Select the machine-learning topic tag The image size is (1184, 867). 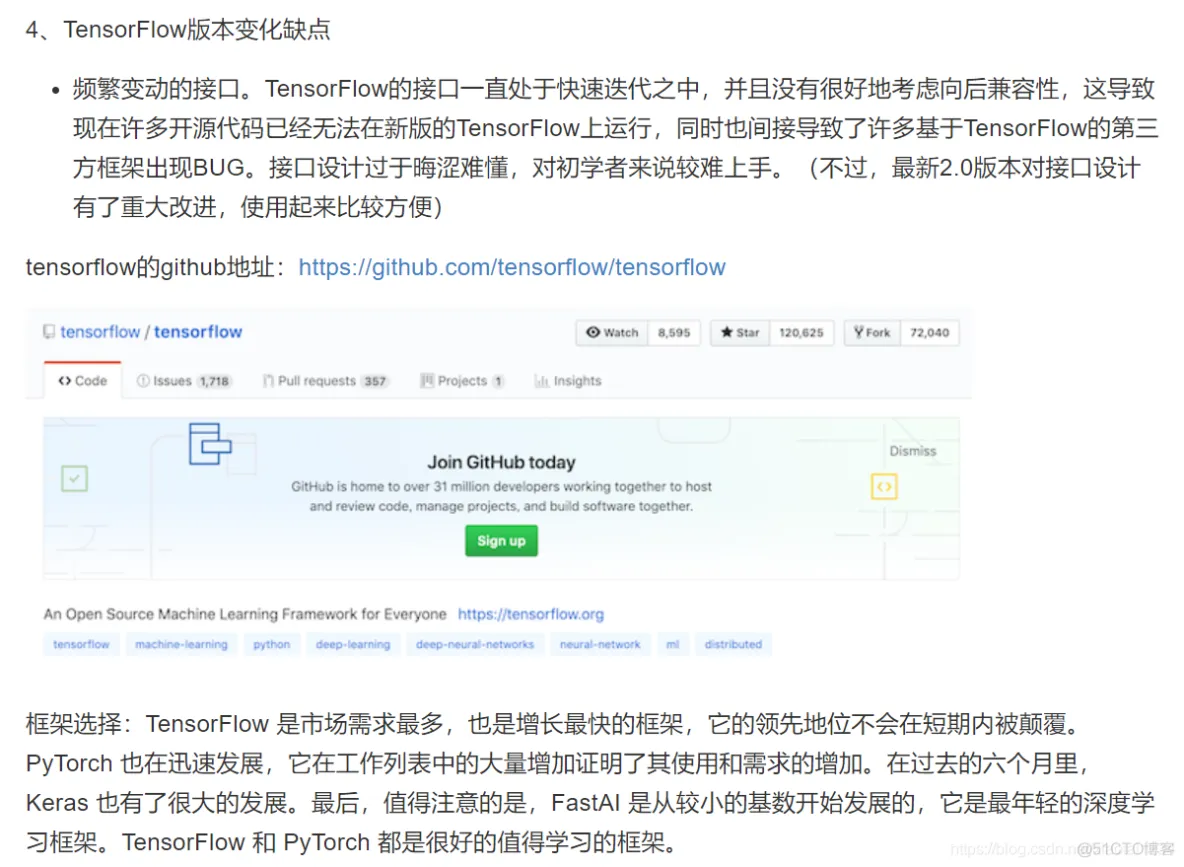[181, 644]
